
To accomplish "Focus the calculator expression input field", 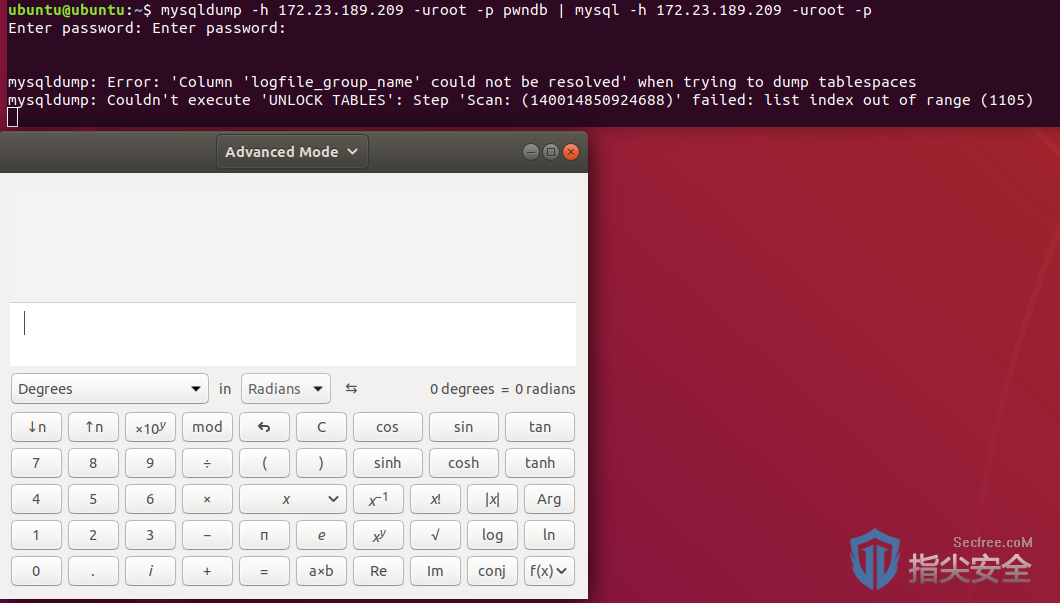I will [x=293, y=334].
